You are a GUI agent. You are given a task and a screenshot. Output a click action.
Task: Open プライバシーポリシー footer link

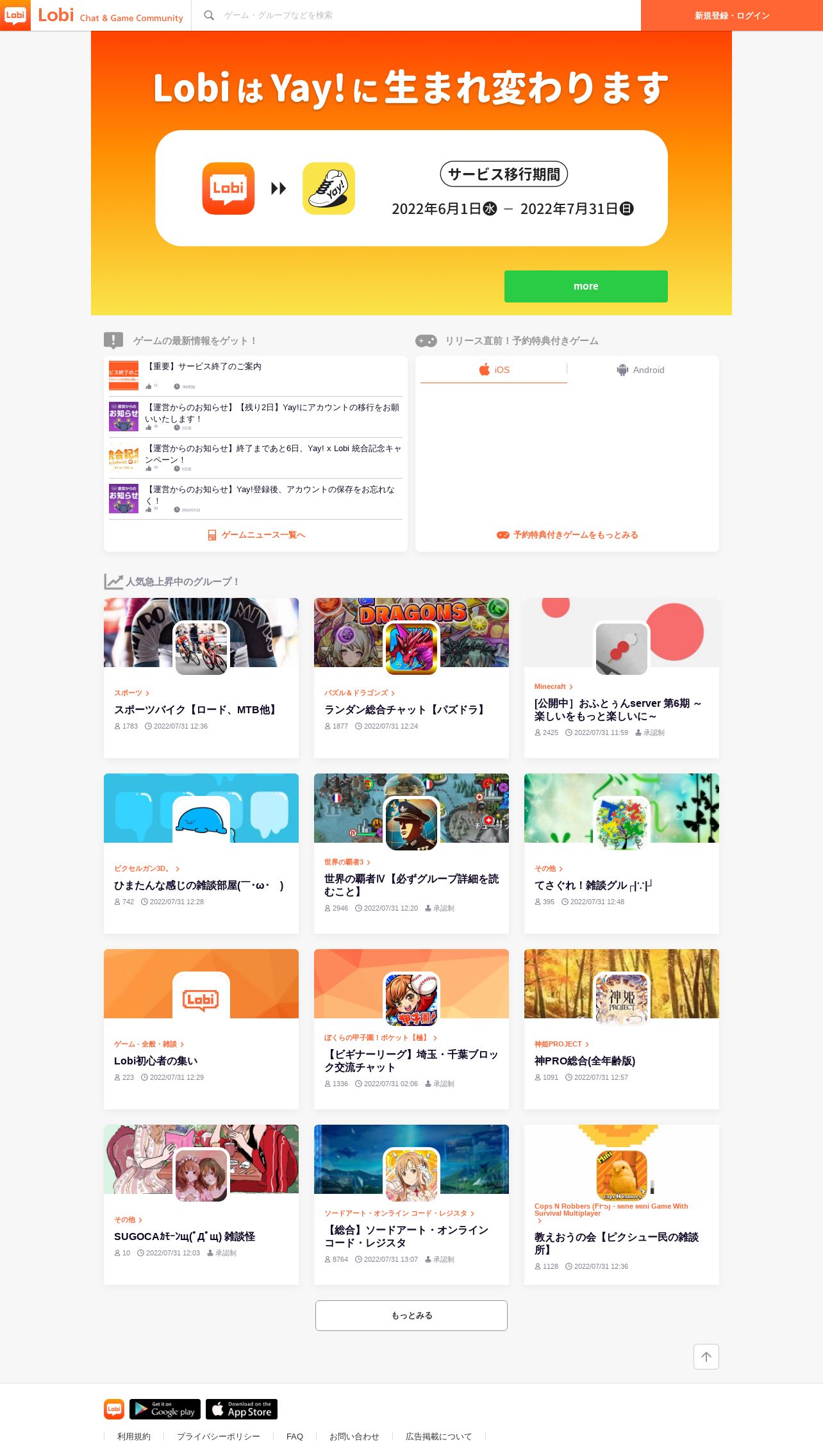click(219, 1437)
